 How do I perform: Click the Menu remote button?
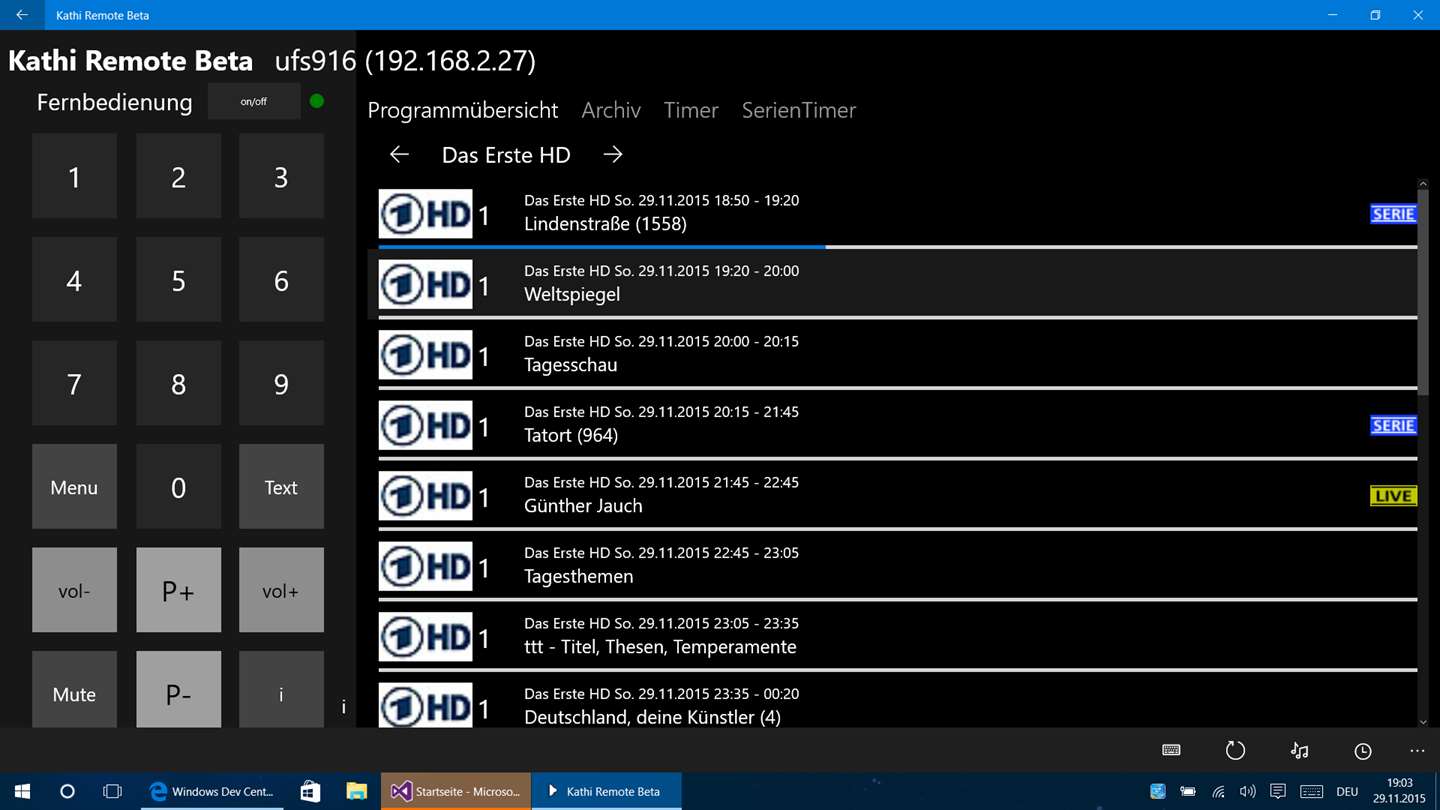(74, 487)
